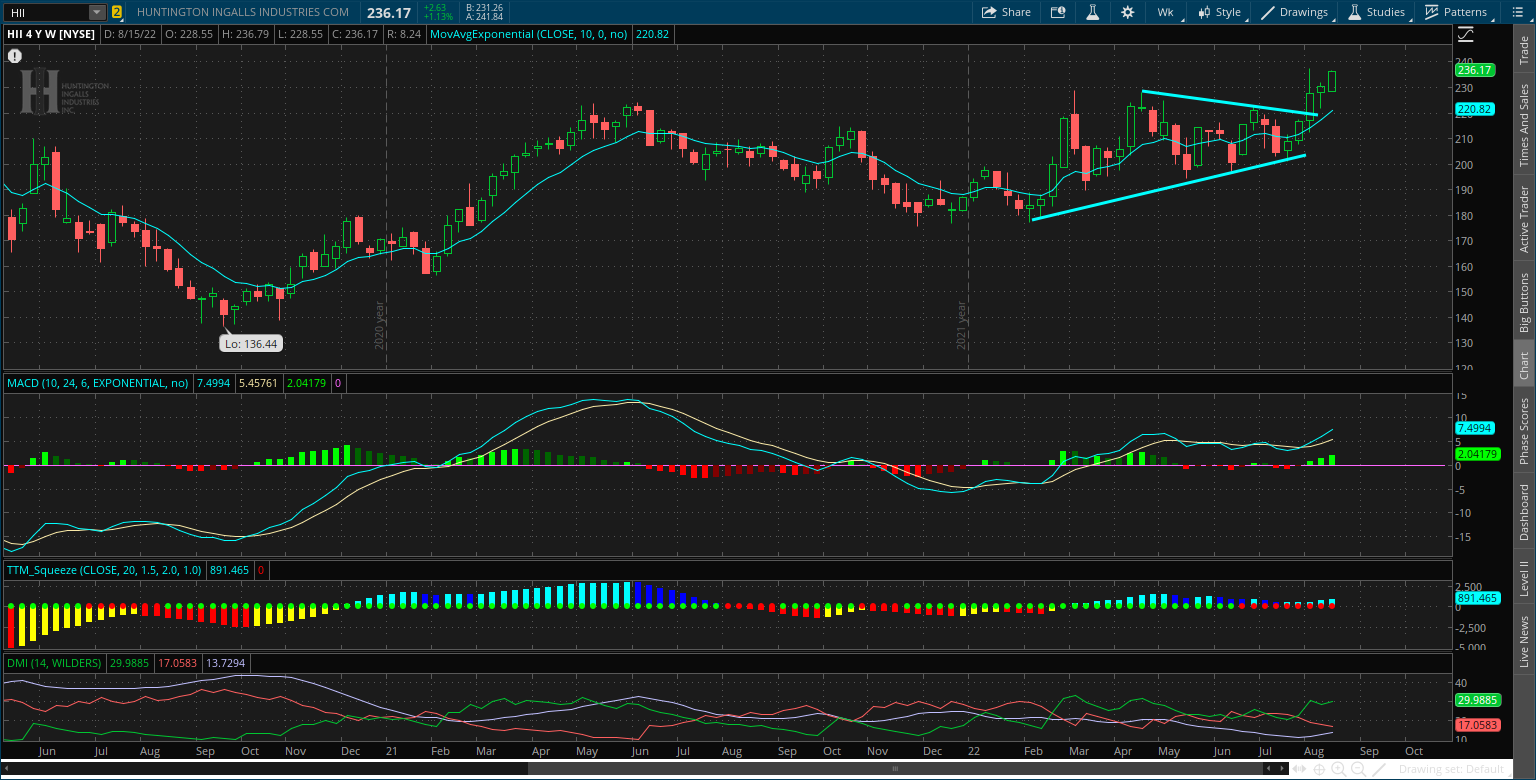The width and height of the screenshot is (1536, 780).
Task: Open the Big Buttons side tab
Action: (x=1524, y=302)
